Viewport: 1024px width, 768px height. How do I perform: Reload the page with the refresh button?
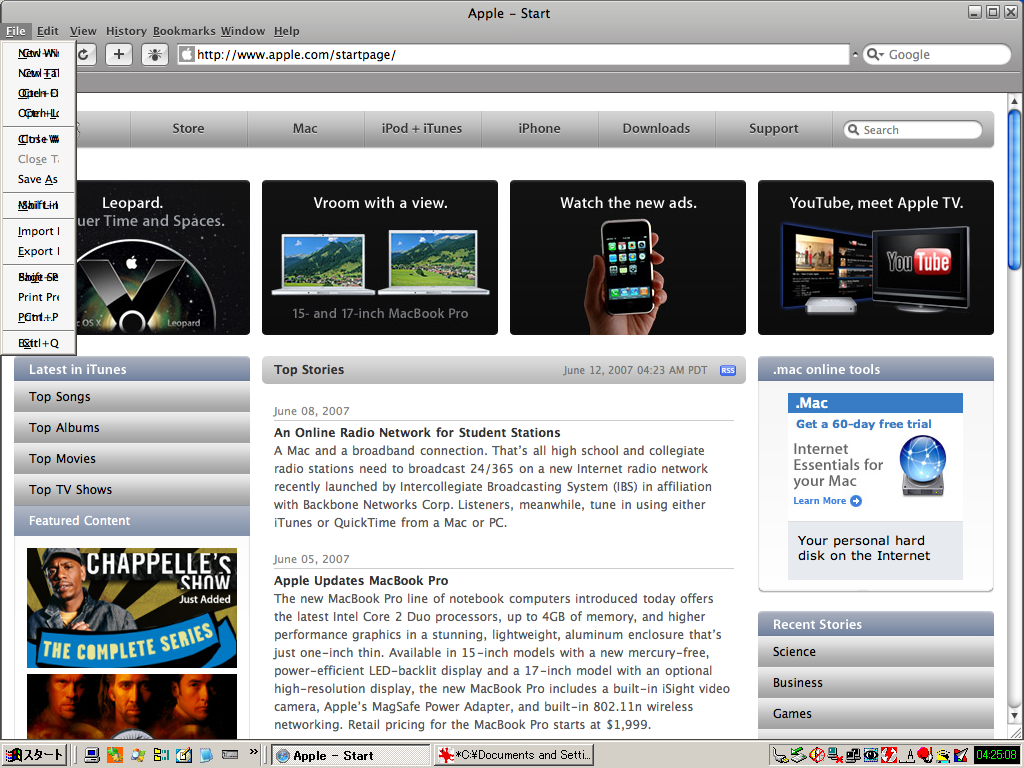tap(85, 54)
